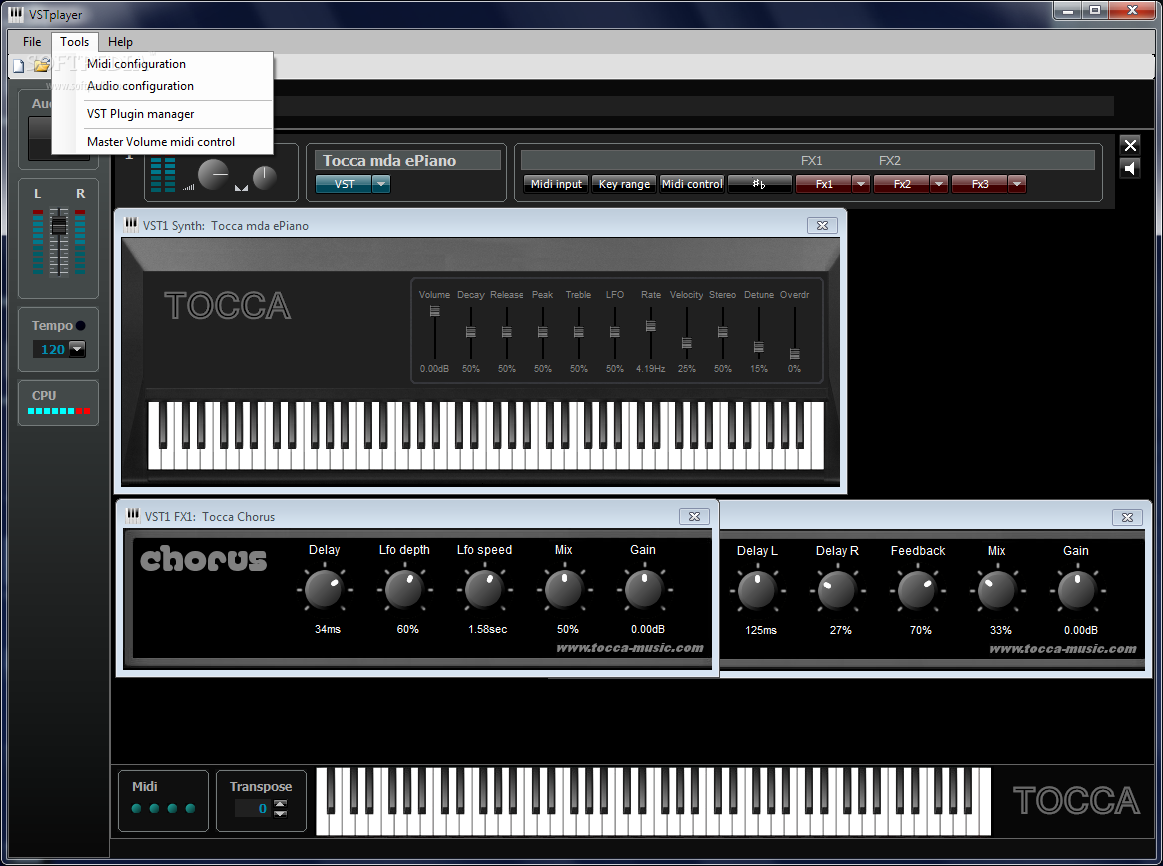Click the ePiano Treble slider
Viewport: 1163px width, 866px height.
pos(579,331)
